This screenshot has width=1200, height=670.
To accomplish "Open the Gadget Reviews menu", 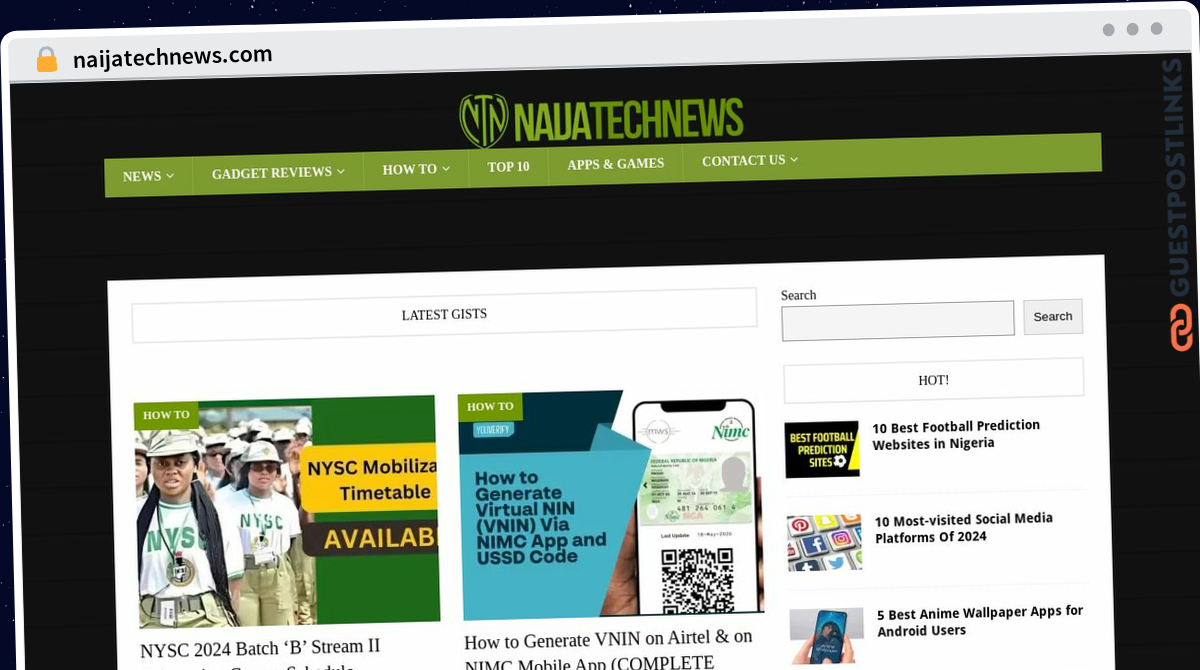I will click(x=278, y=172).
